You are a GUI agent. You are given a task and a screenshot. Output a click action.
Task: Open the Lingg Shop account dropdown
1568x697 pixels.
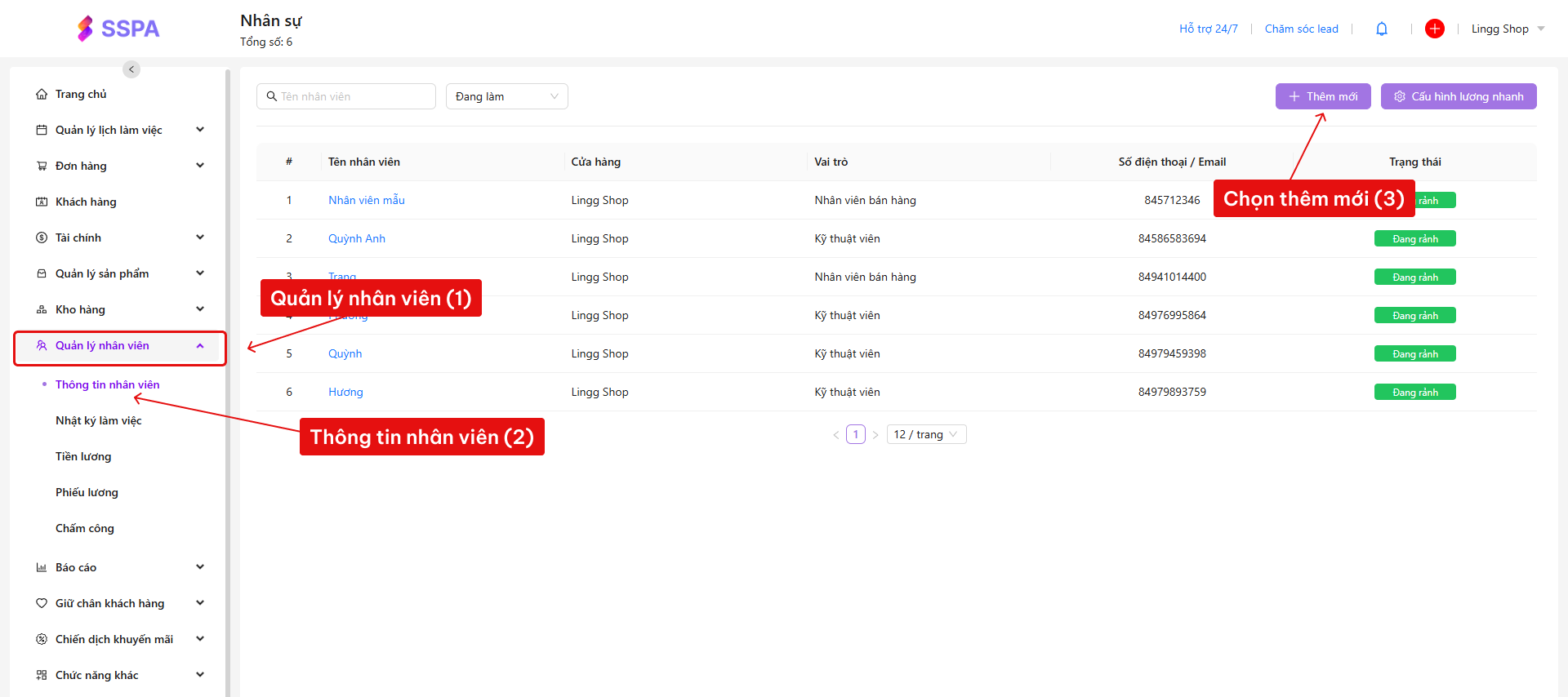click(x=1508, y=29)
